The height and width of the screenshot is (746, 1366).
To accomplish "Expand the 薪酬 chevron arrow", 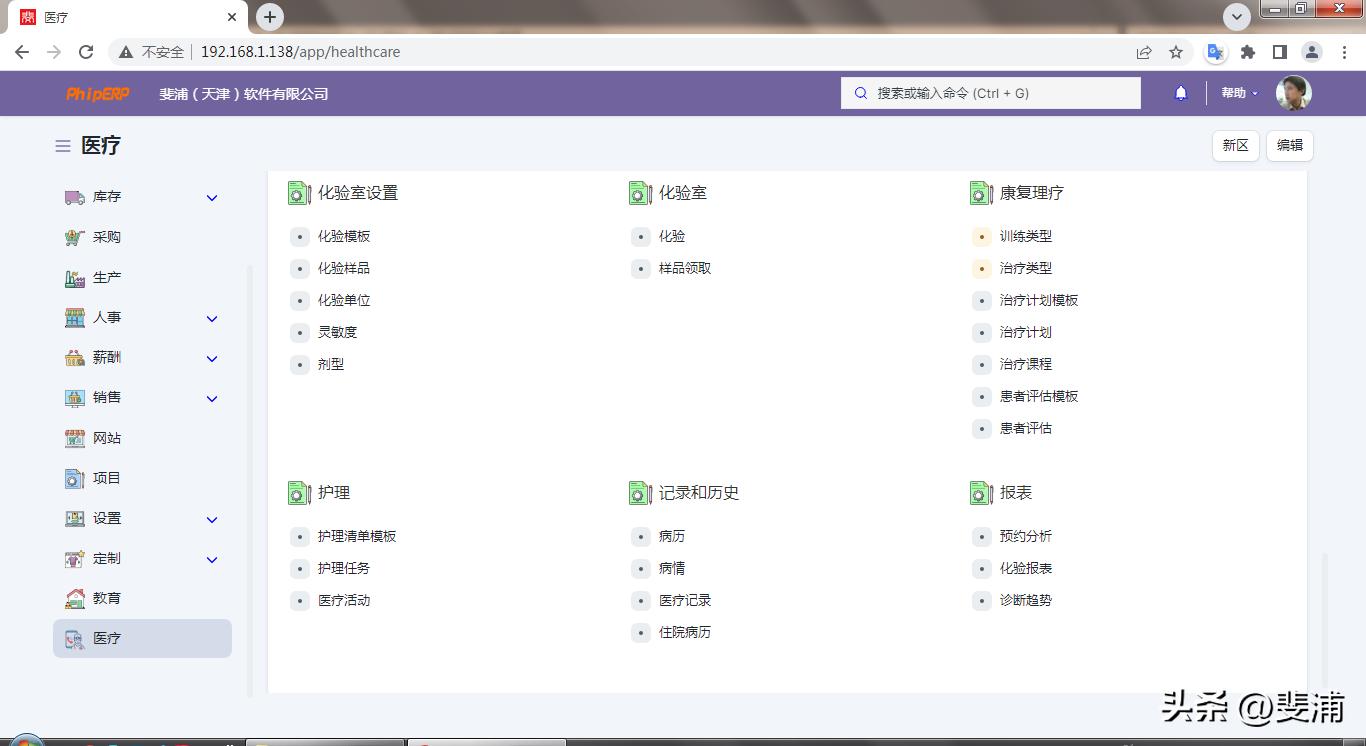I will point(212,358).
